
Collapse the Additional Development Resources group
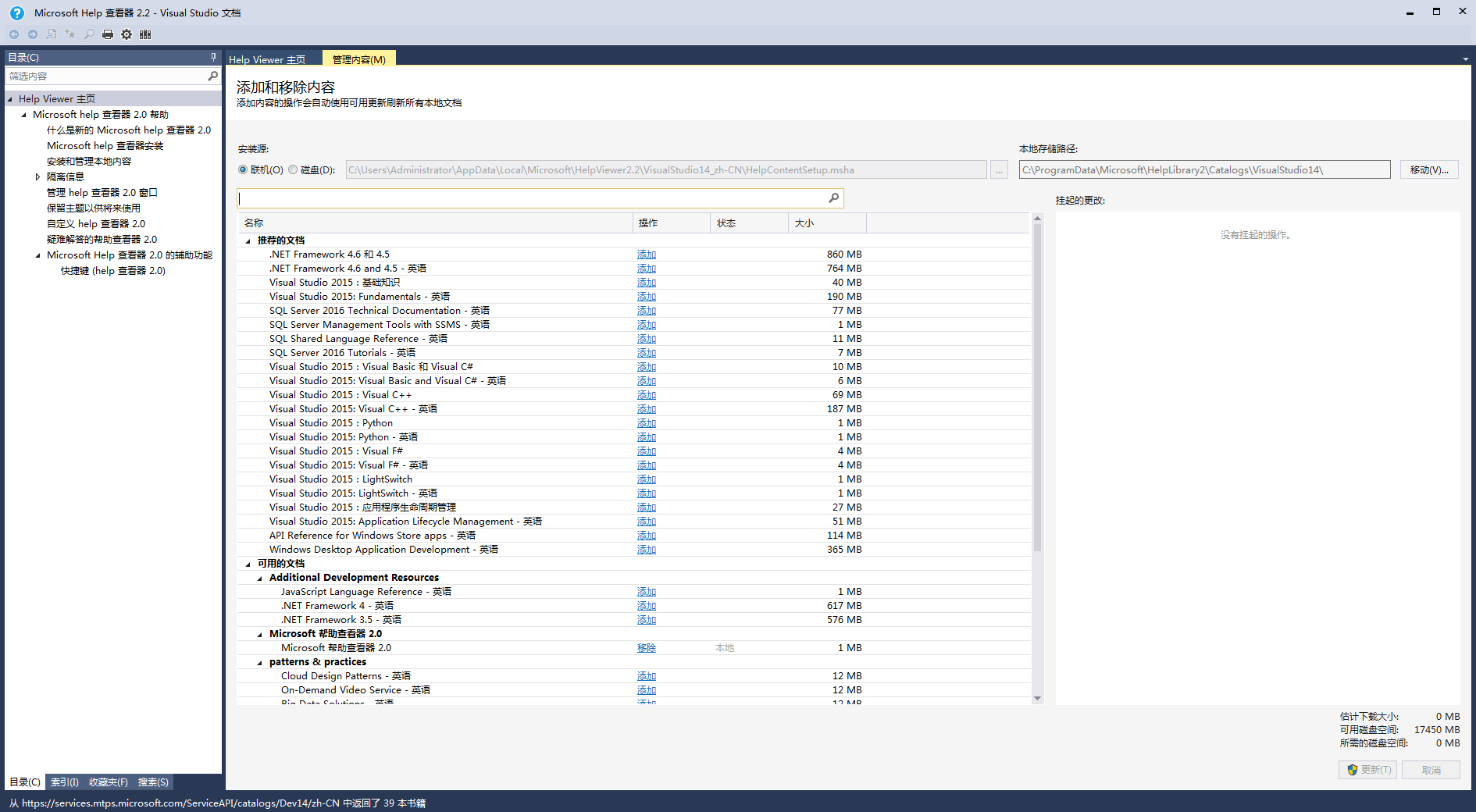(260, 579)
